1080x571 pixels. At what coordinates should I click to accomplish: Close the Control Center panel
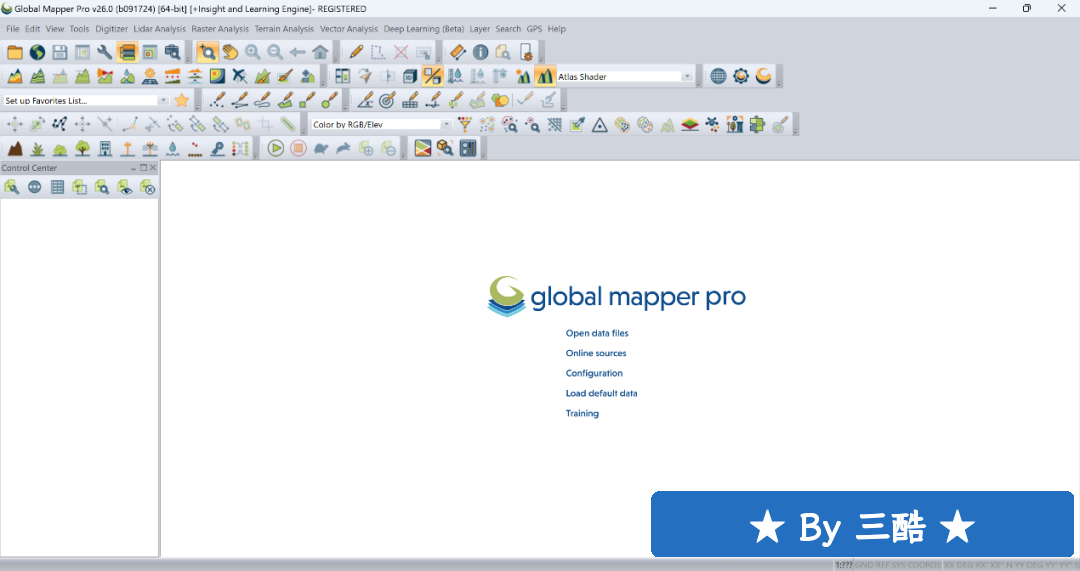click(x=153, y=167)
